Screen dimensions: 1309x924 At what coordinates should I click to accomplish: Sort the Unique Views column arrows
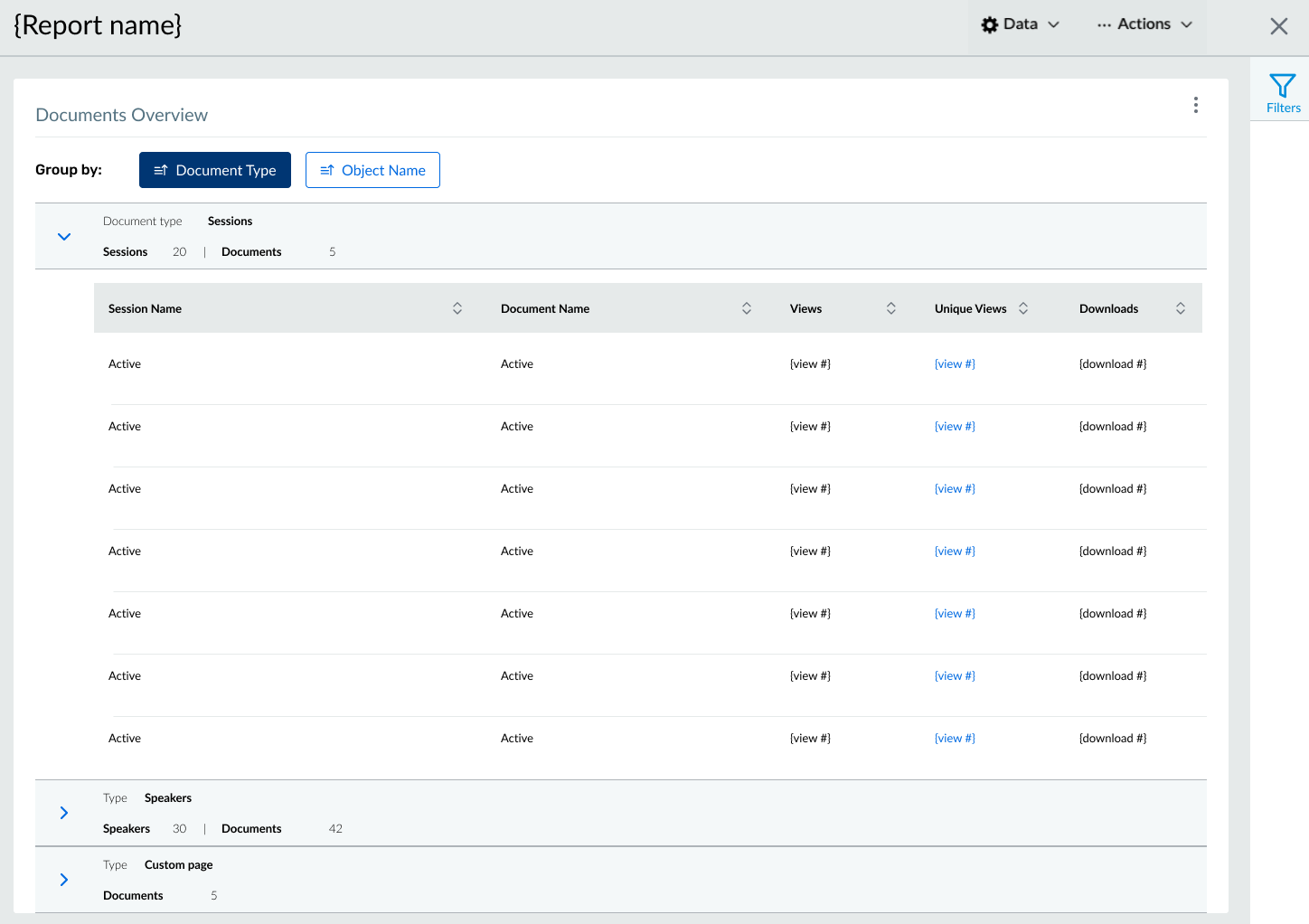point(1023,308)
